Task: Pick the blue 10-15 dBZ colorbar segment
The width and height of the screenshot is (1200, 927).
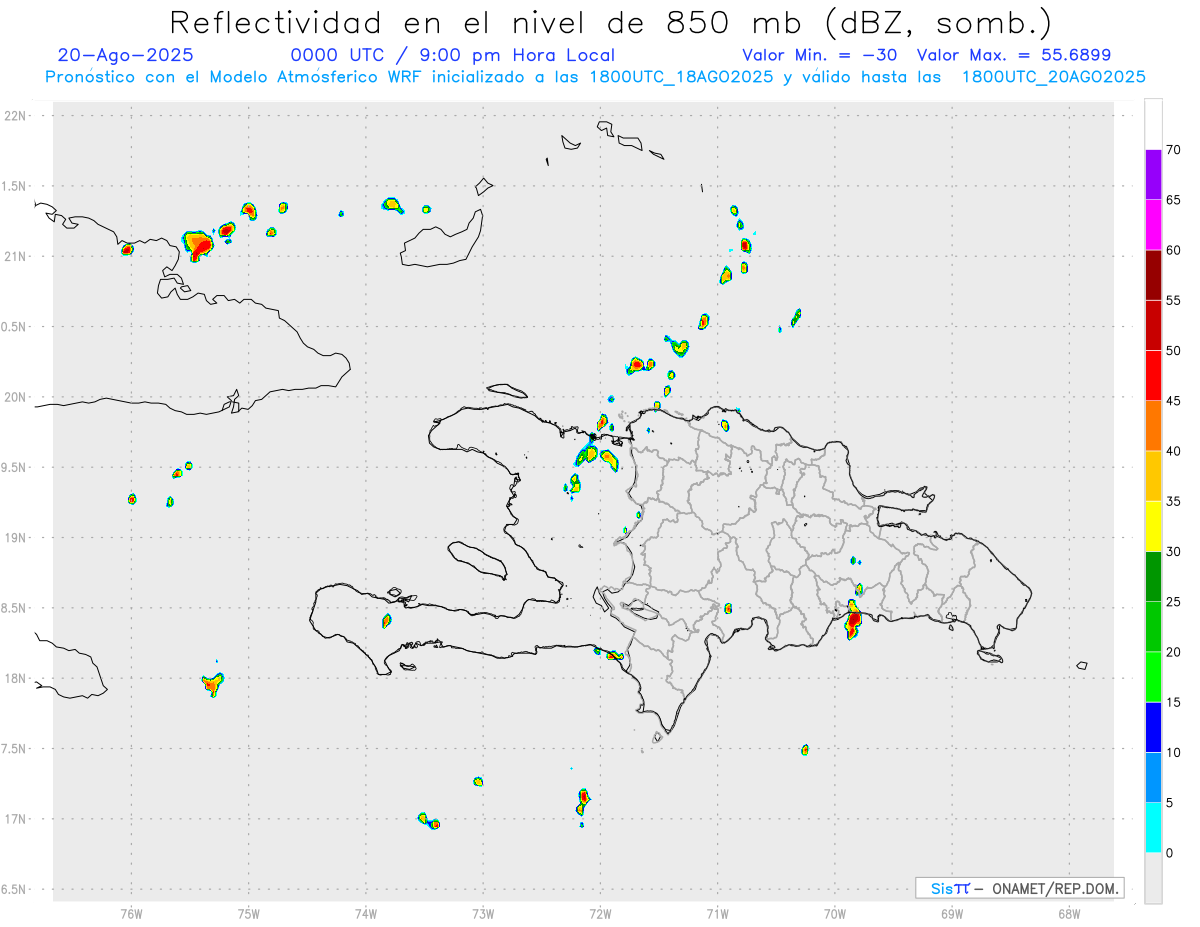Action: [x=1153, y=727]
